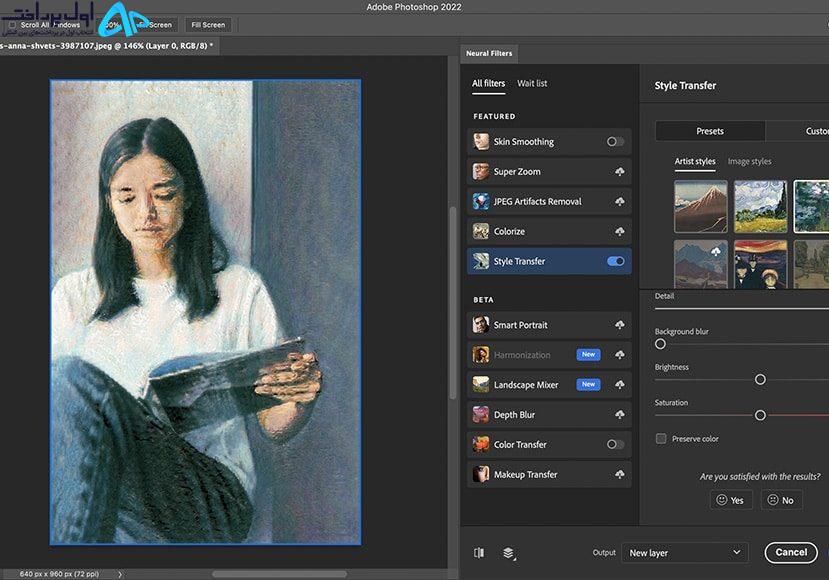Click the vertical canvas scrollbar
This screenshot has width=829, height=580.
tap(453, 303)
